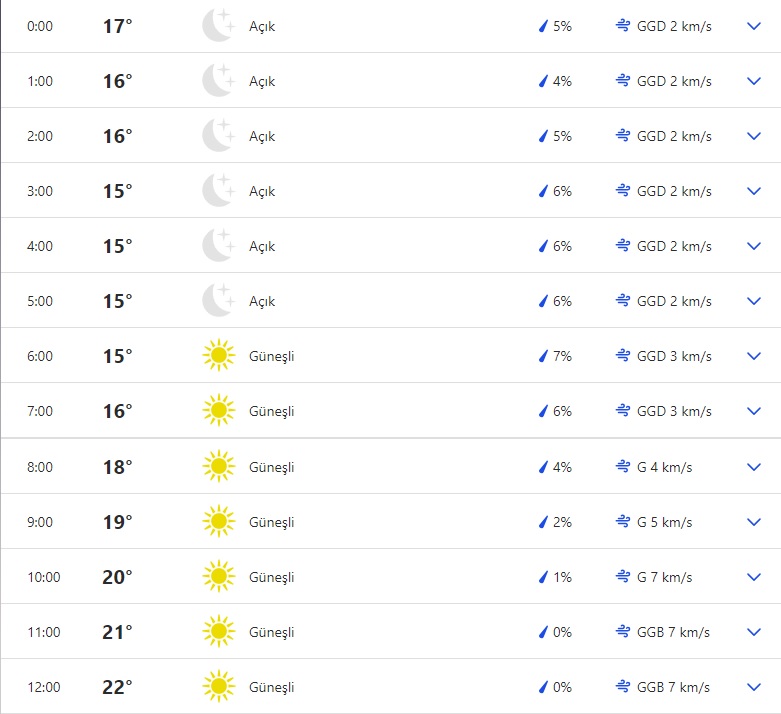Click the moon icon in the 5:00 row

pyautogui.click(x=217, y=301)
